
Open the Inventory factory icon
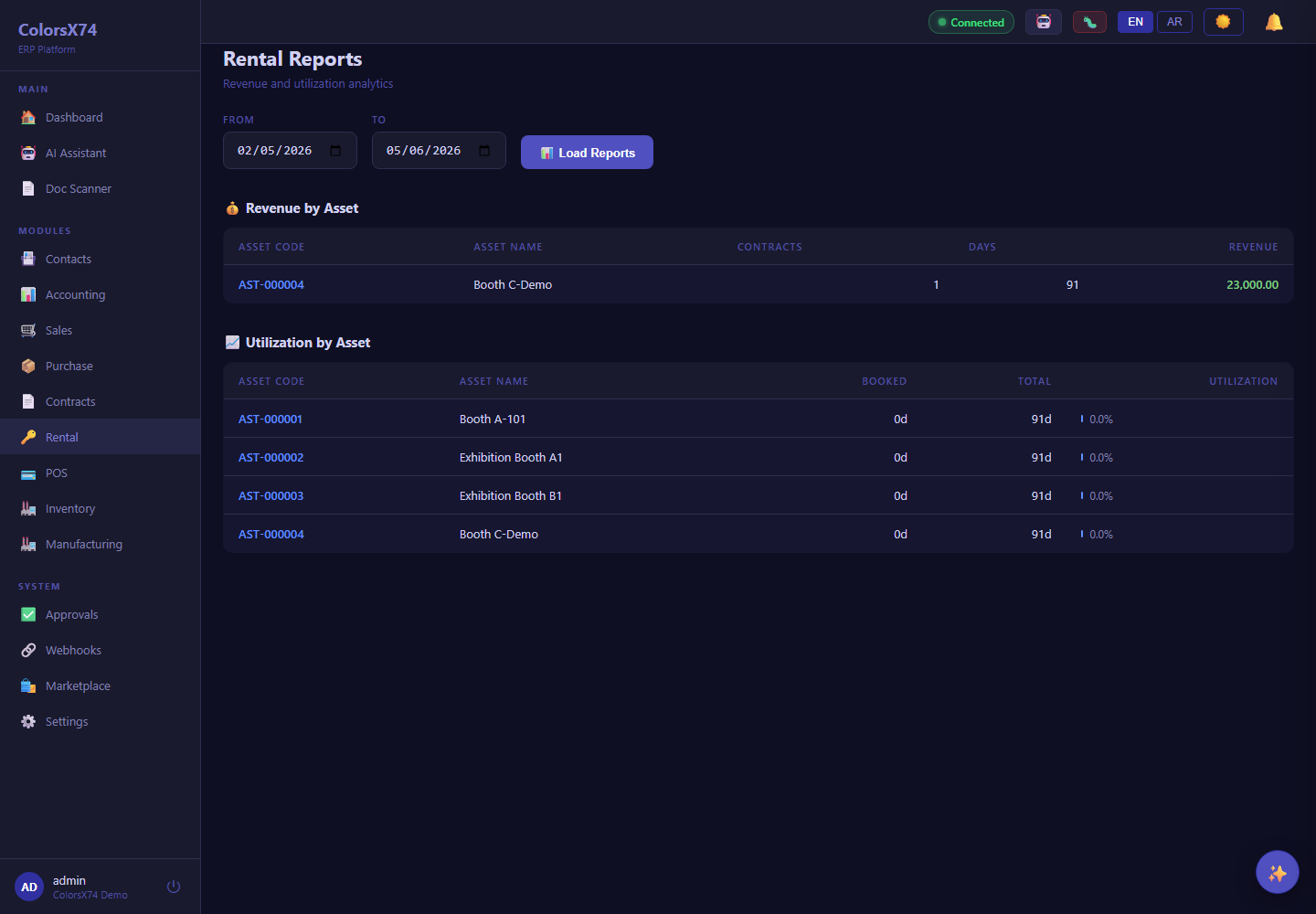28,509
